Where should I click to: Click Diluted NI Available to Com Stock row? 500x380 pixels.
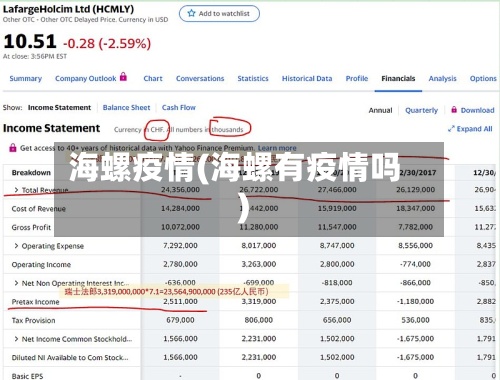[70, 358]
